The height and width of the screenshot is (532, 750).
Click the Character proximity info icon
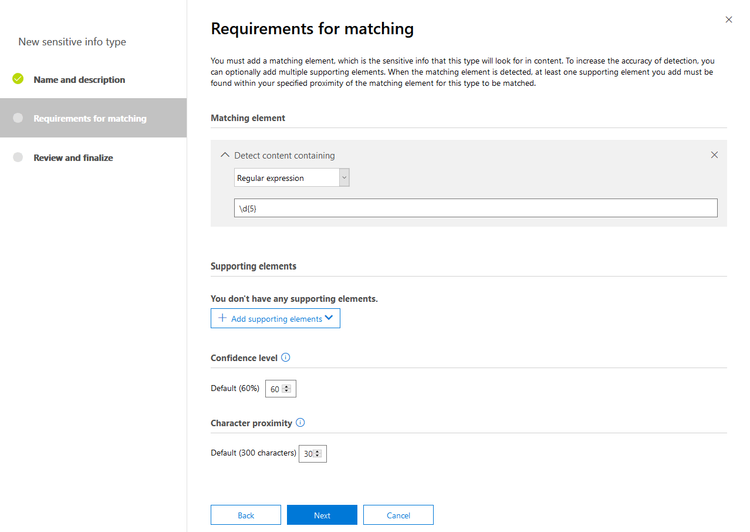(x=301, y=423)
